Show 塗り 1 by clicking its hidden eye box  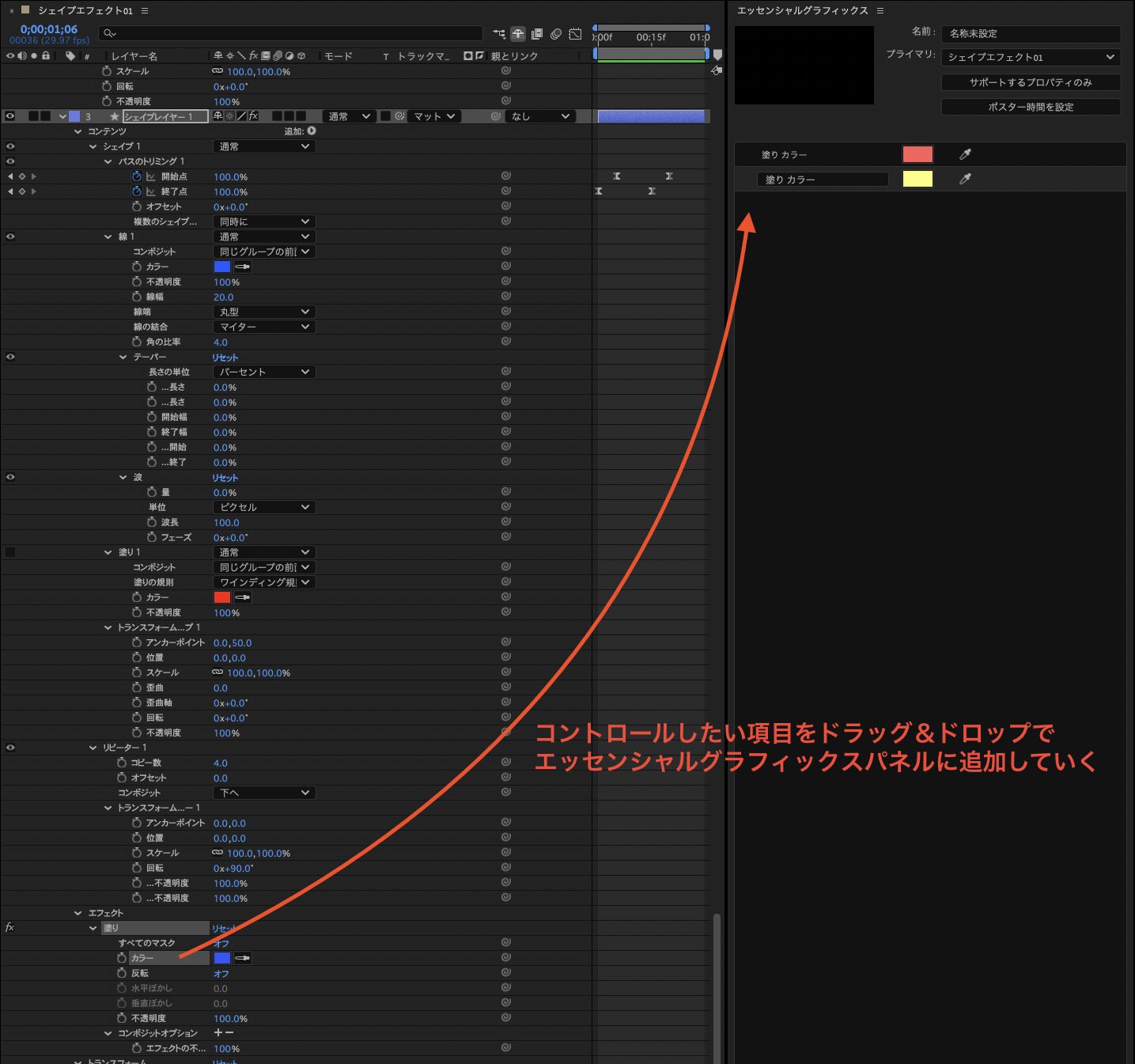(10, 552)
